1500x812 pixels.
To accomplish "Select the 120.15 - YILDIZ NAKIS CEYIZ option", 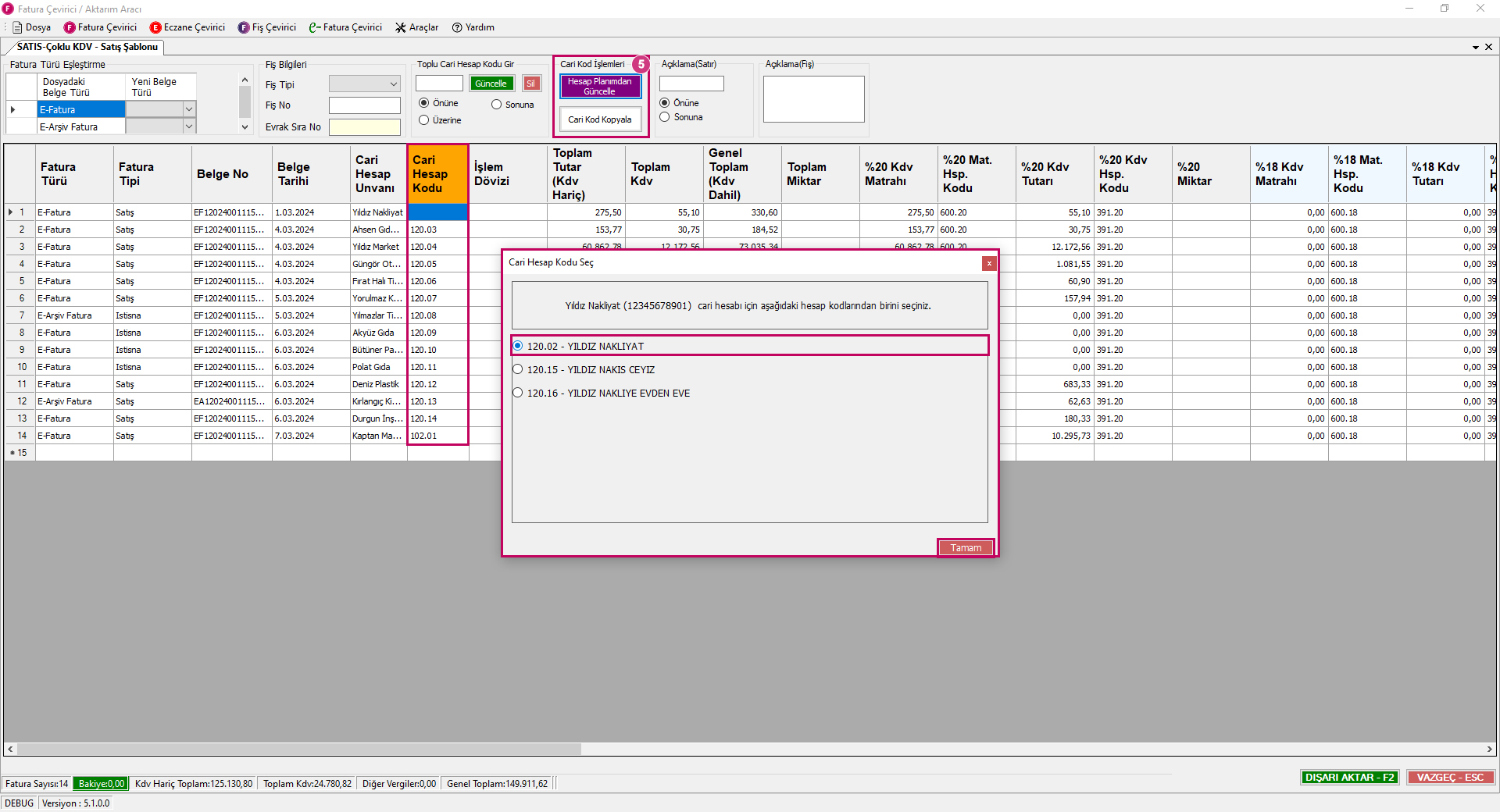I will pyautogui.click(x=518, y=369).
